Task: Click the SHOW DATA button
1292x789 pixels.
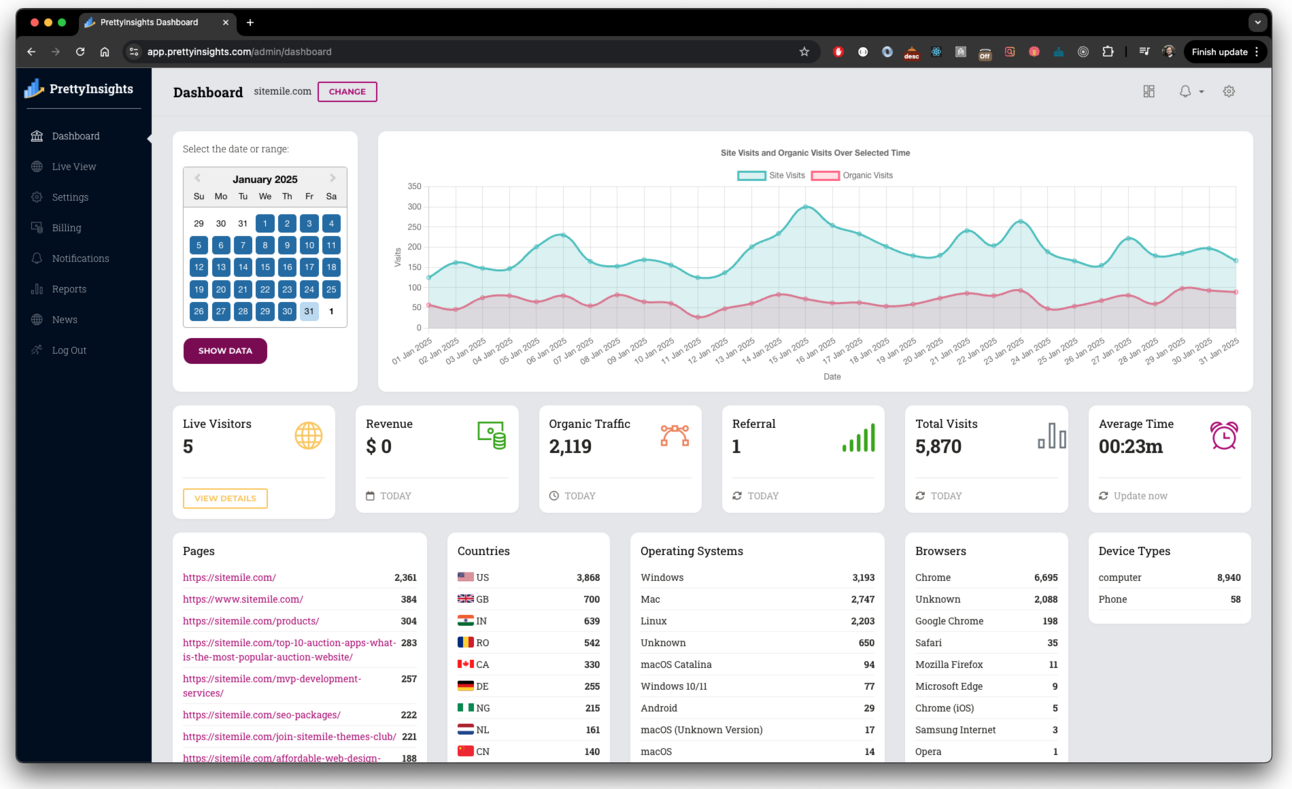Action: click(x=225, y=351)
